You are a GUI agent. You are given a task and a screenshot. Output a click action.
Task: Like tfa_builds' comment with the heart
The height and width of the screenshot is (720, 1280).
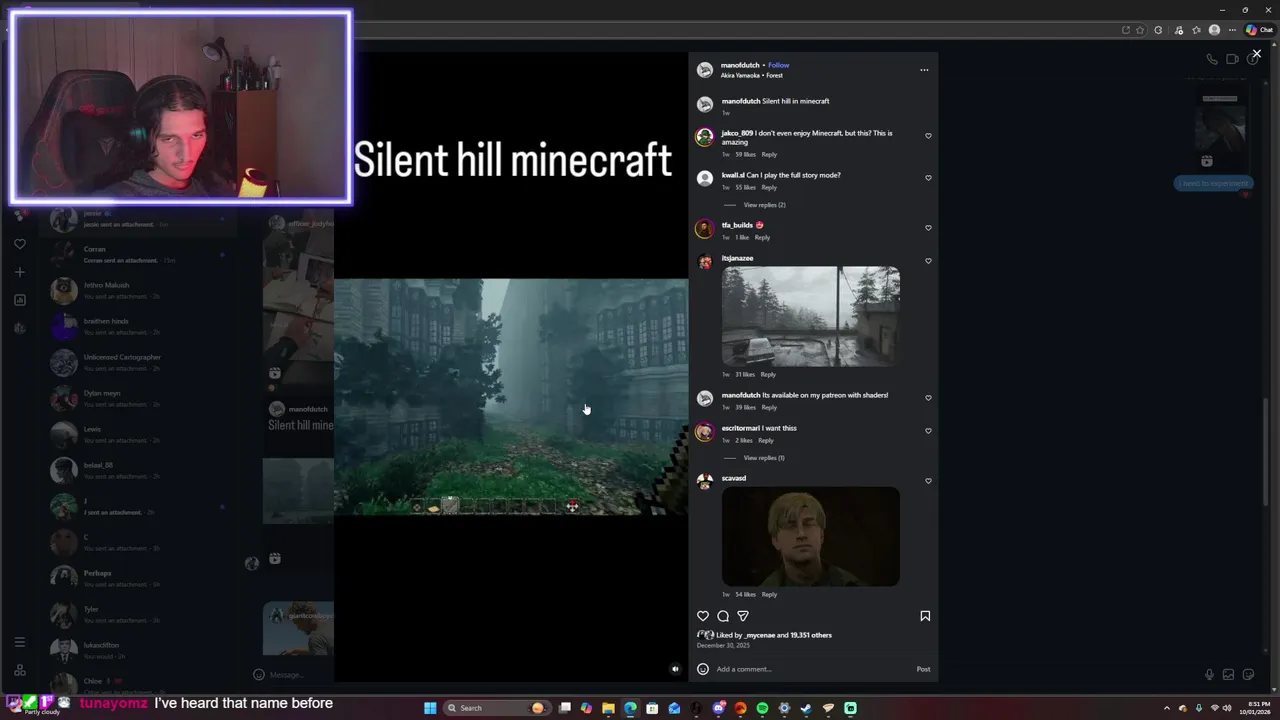point(928,228)
